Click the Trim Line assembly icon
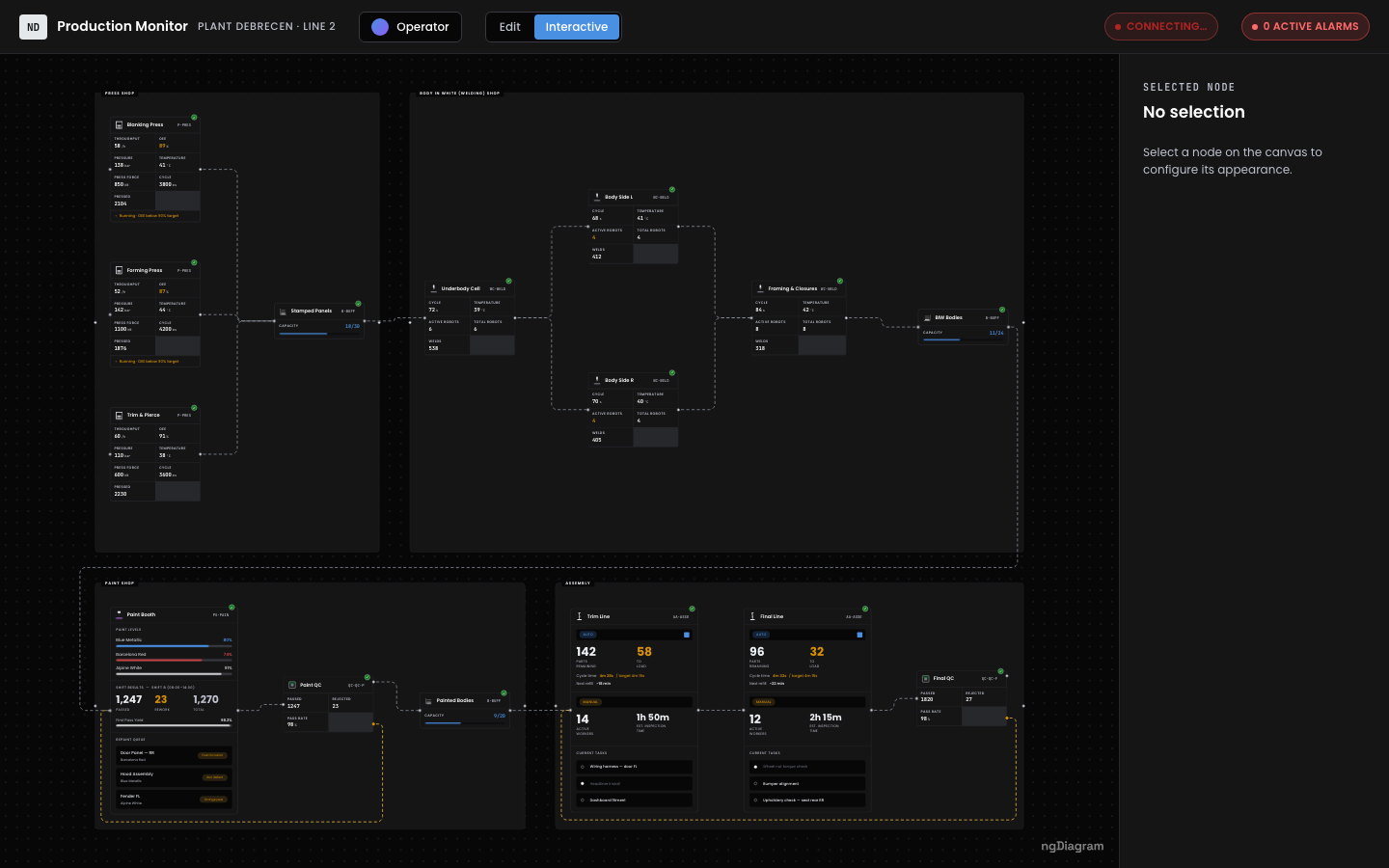This screenshot has height=868, width=1389. click(580, 616)
